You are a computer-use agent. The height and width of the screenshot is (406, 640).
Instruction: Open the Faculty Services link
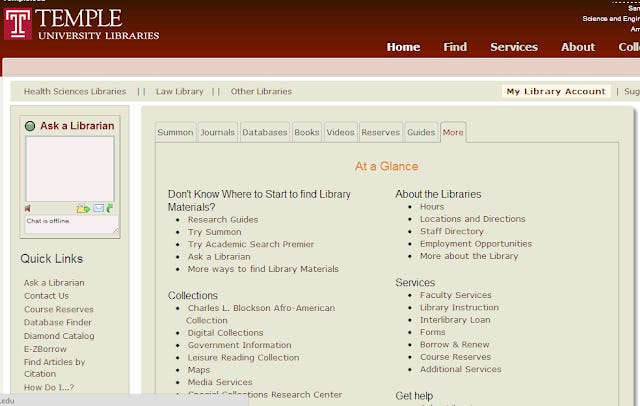456,295
